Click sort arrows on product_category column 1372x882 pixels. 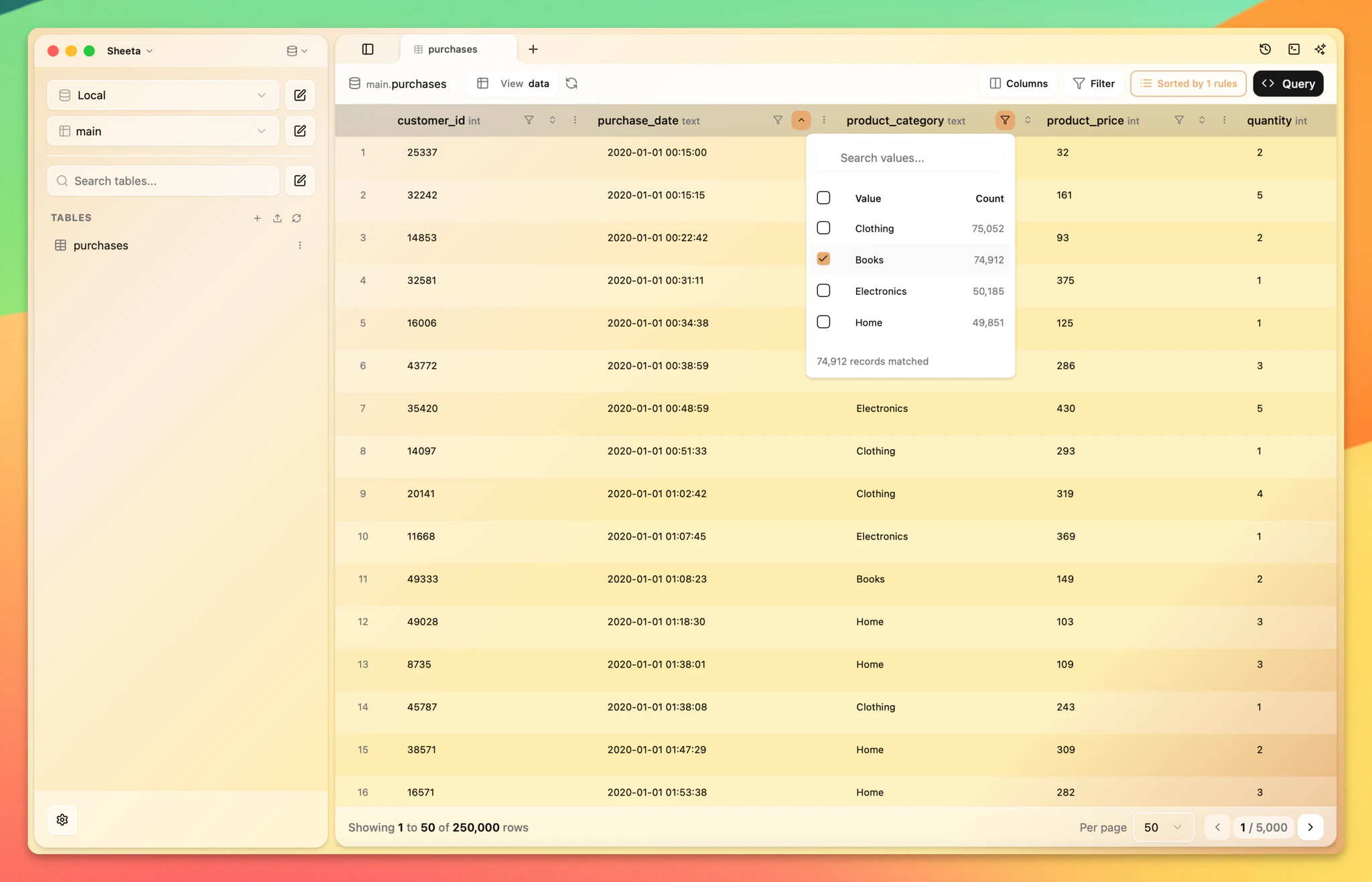1028,120
